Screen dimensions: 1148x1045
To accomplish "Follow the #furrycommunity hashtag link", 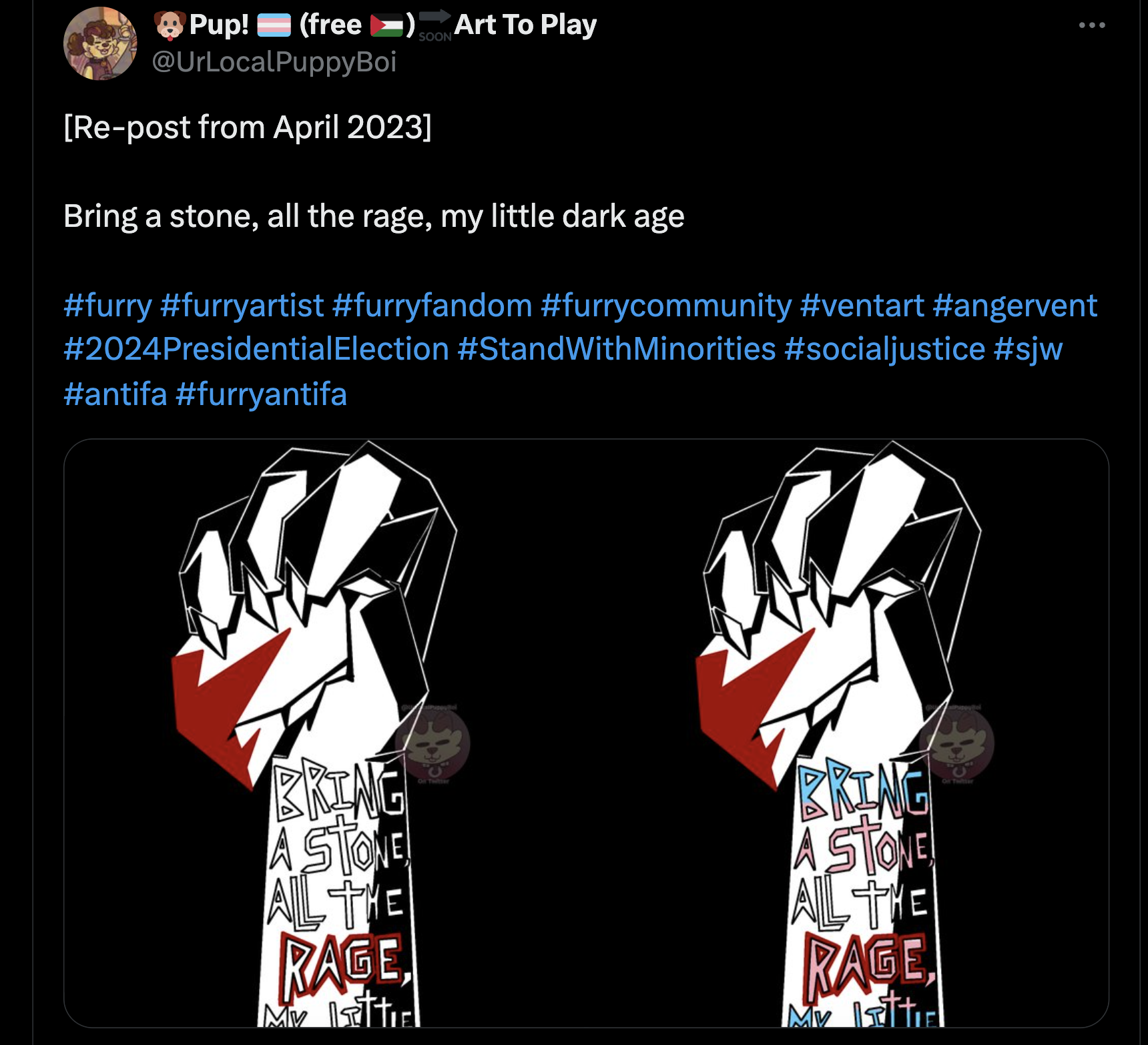I will (x=665, y=306).
